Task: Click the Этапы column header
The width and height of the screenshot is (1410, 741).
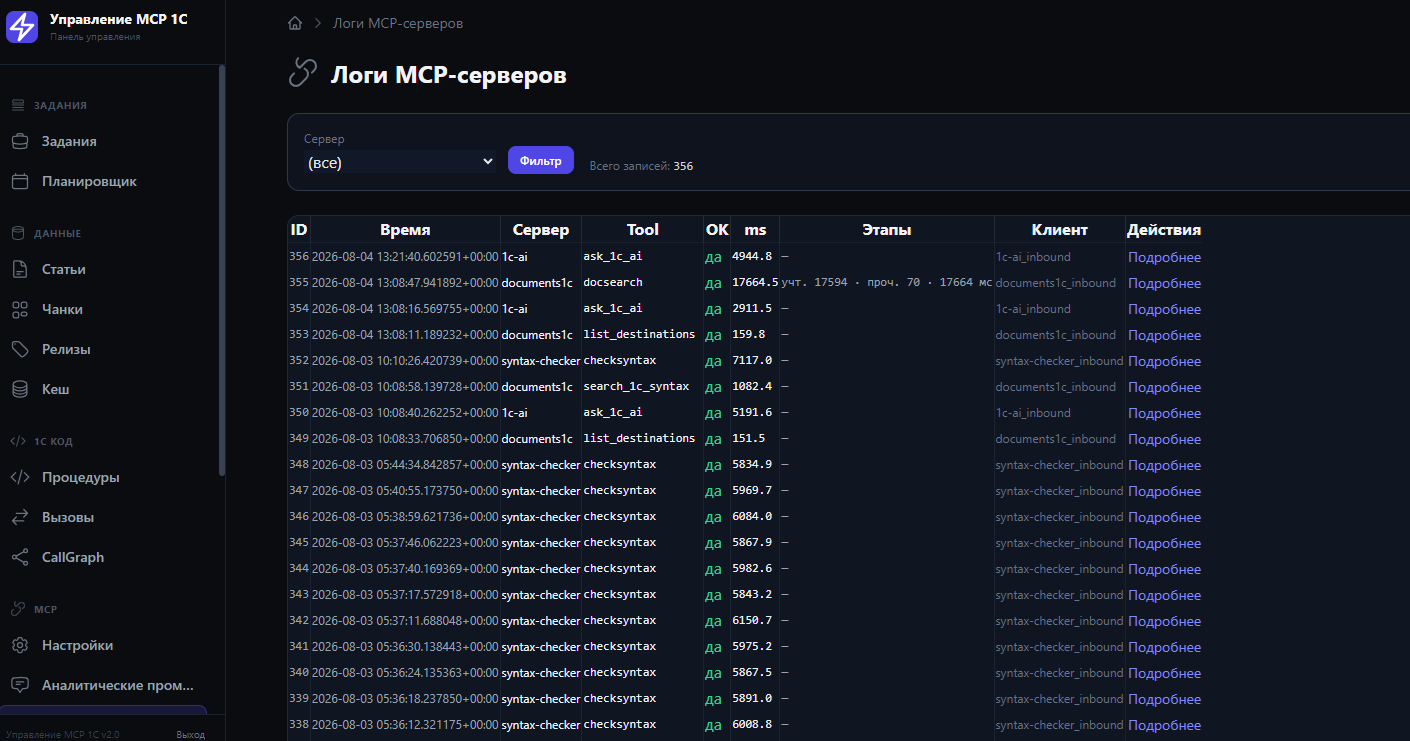Action: pyautogui.click(x=887, y=229)
